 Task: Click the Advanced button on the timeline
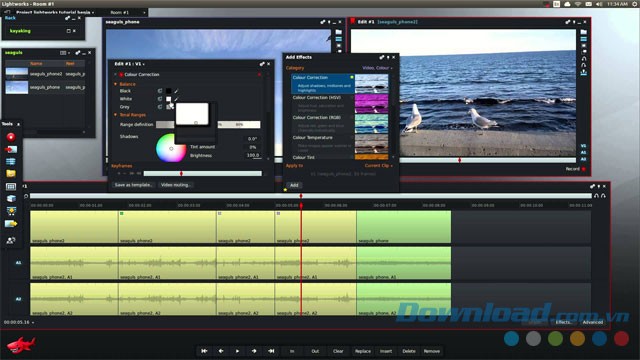tap(593, 322)
